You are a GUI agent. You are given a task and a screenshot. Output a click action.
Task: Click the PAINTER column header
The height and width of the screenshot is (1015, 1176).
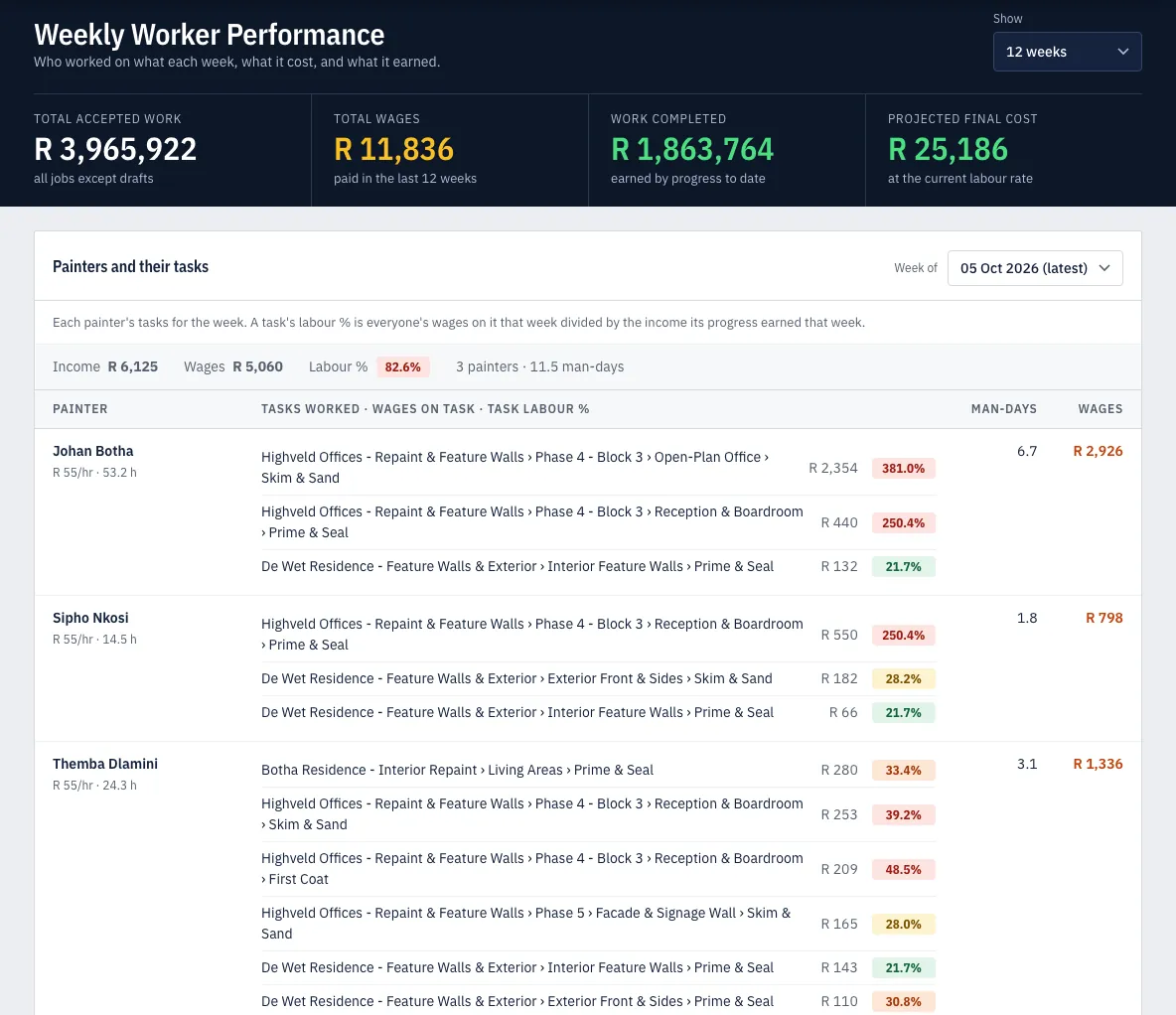80,409
